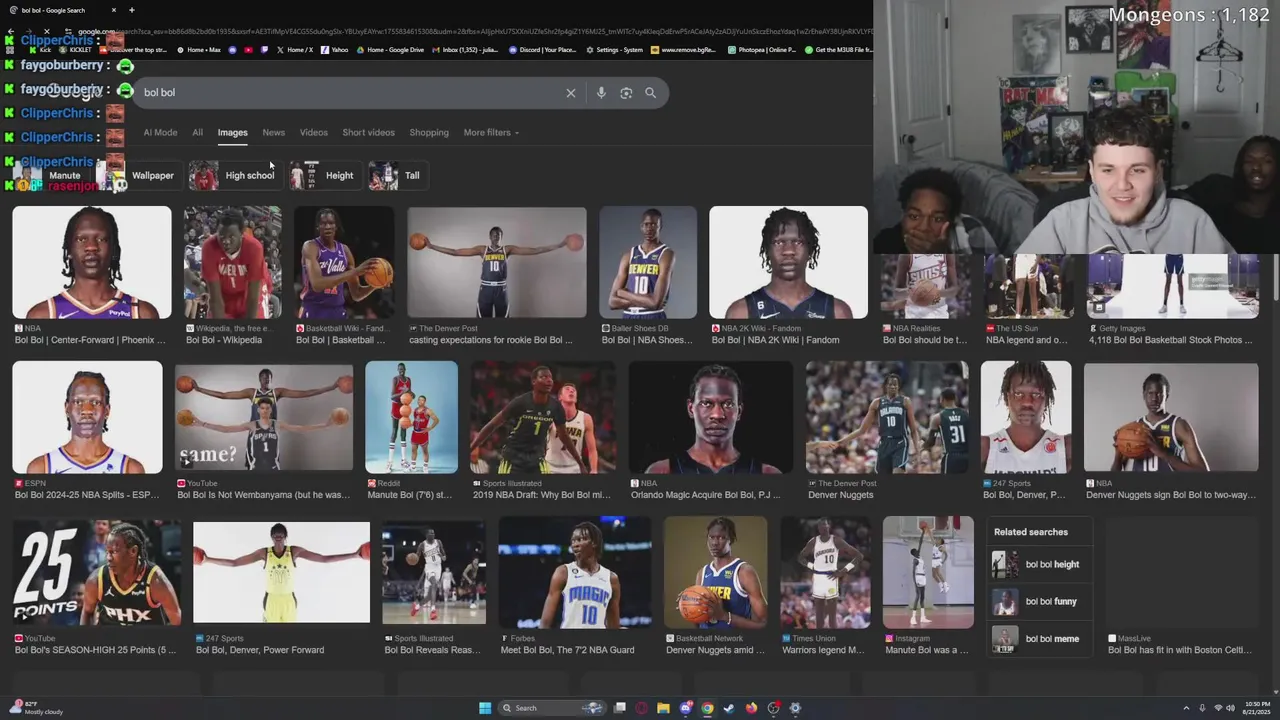This screenshot has height=720, width=1280.
Task: Open Settings gear in taskbar
Action: [x=795, y=708]
